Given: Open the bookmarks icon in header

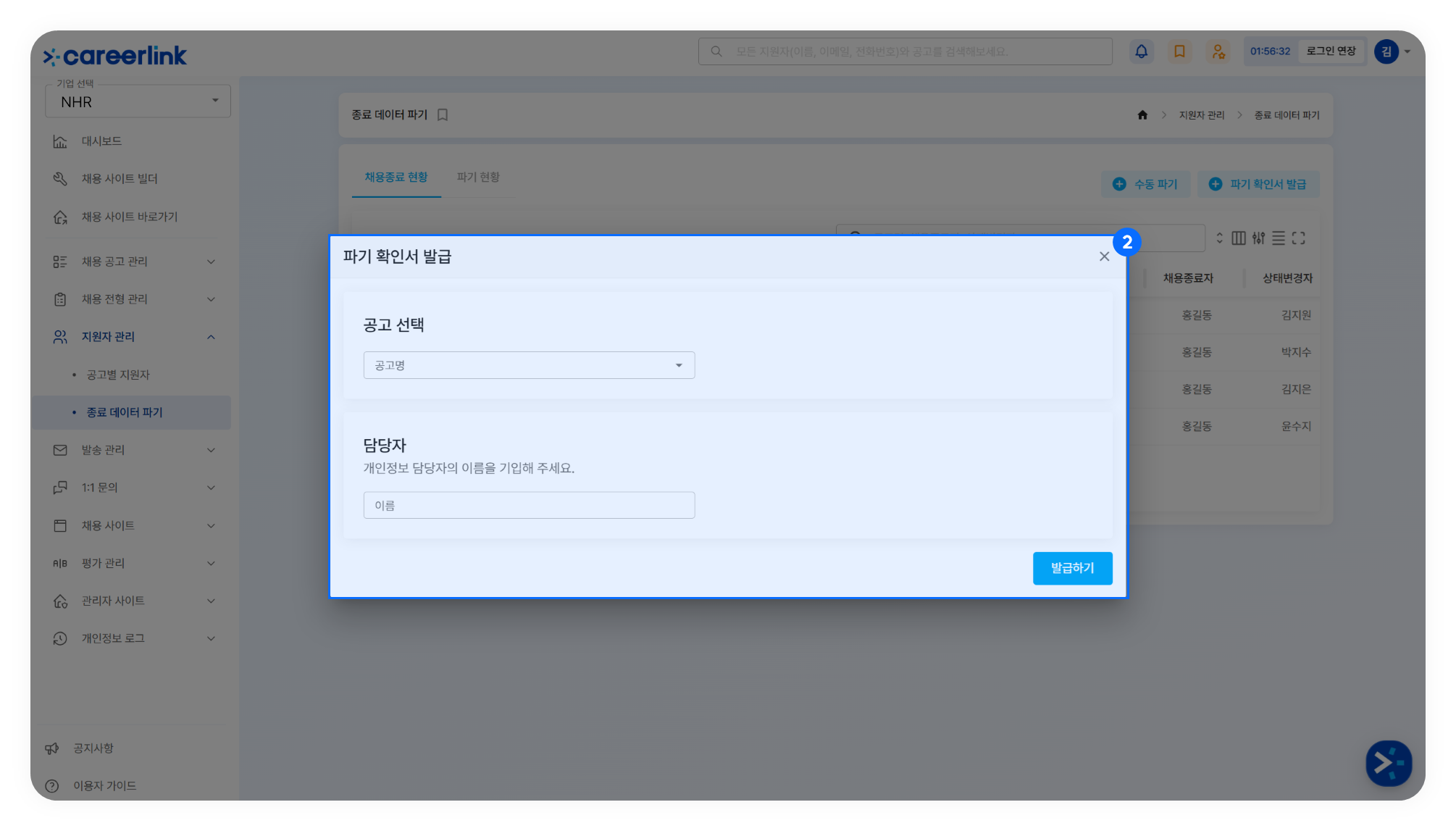Looking at the screenshot, I should tap(1179, 51).
